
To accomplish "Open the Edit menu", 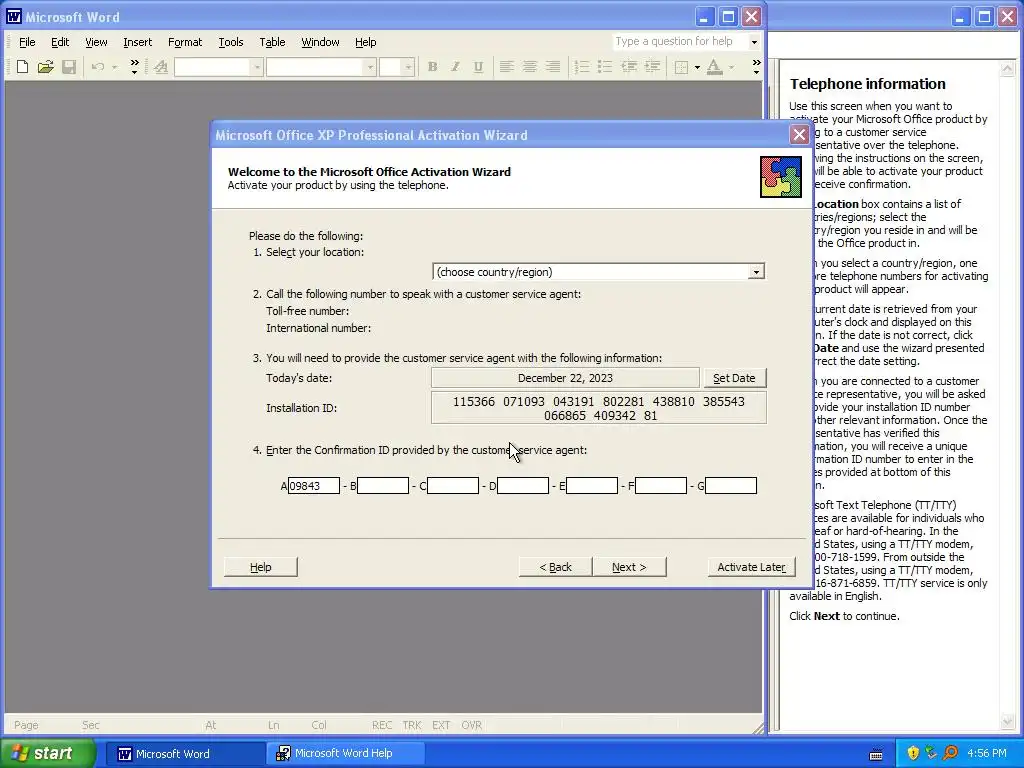I will tap(60, 42).
